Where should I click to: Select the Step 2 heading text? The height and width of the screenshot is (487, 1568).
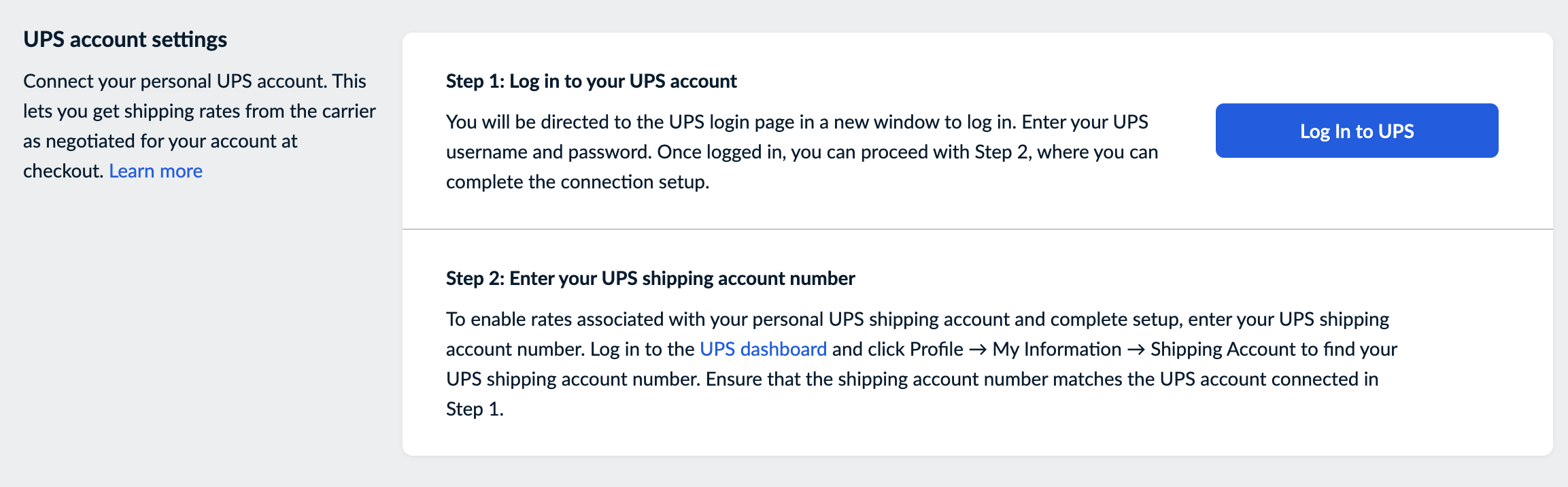(651, 278)
